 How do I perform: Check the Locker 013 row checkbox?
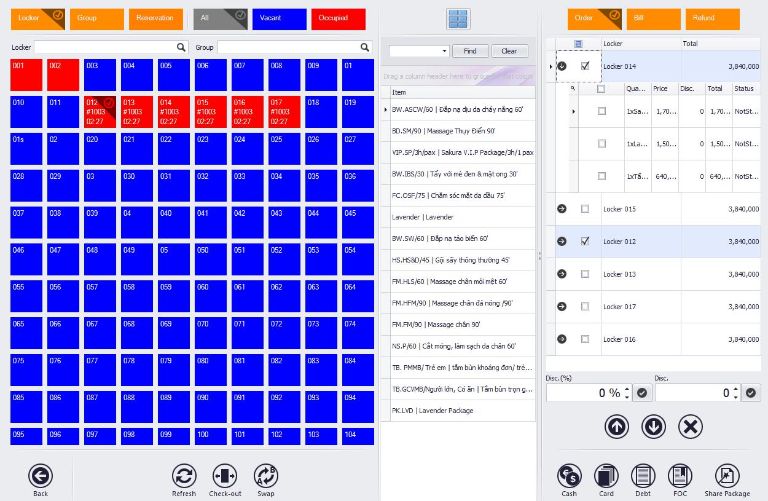coord(585,274)
